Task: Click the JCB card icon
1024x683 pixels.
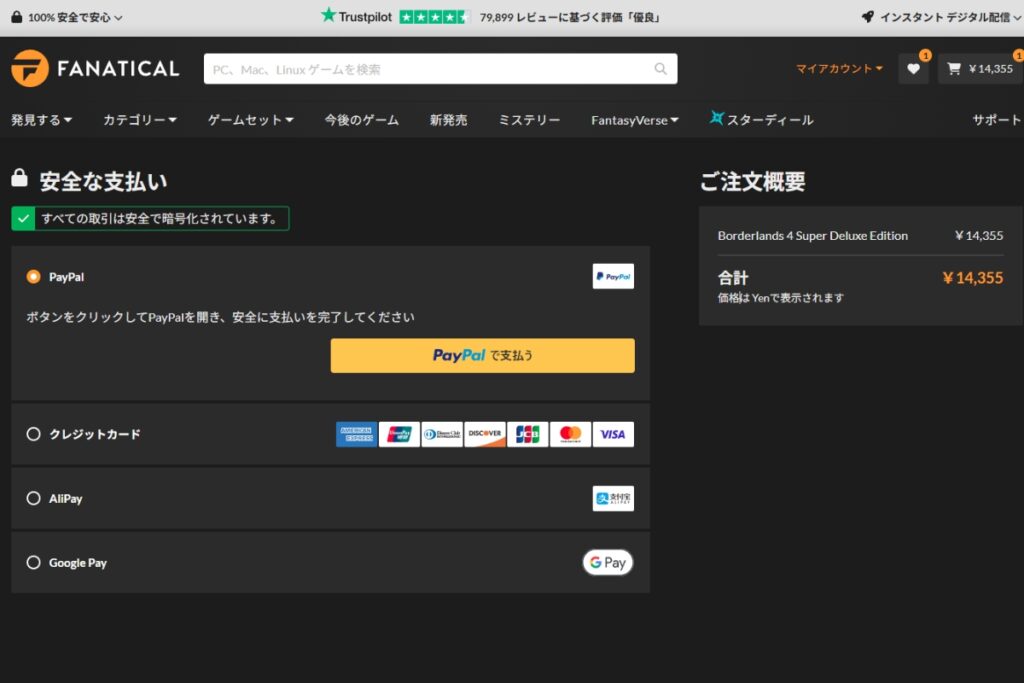Action: [x=528, y=434]
